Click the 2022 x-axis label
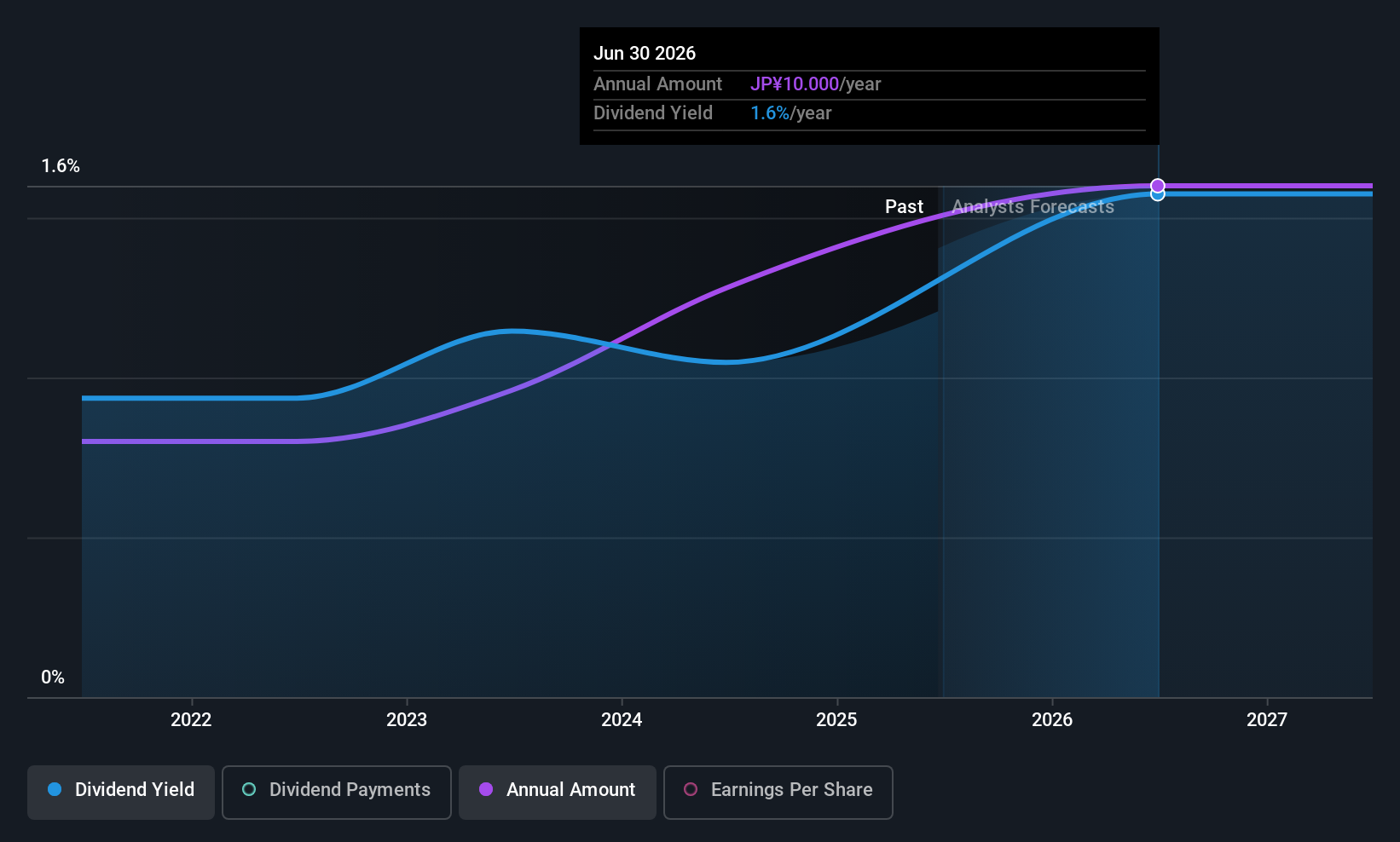Screen dimensions: 1400x842 (x=191, y=719)
